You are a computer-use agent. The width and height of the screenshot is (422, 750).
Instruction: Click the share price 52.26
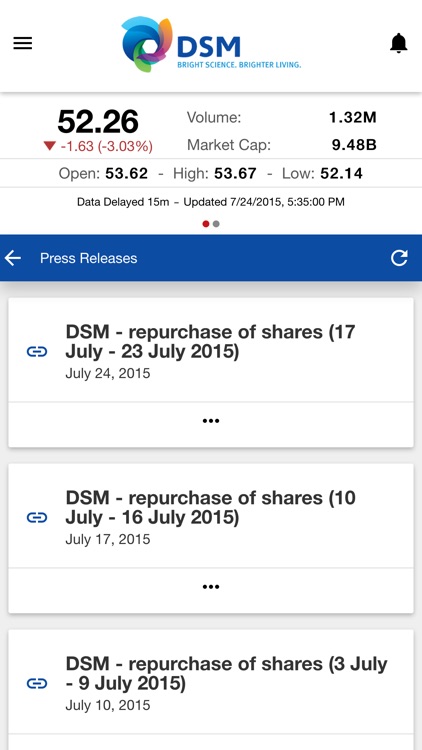[98, 121]
